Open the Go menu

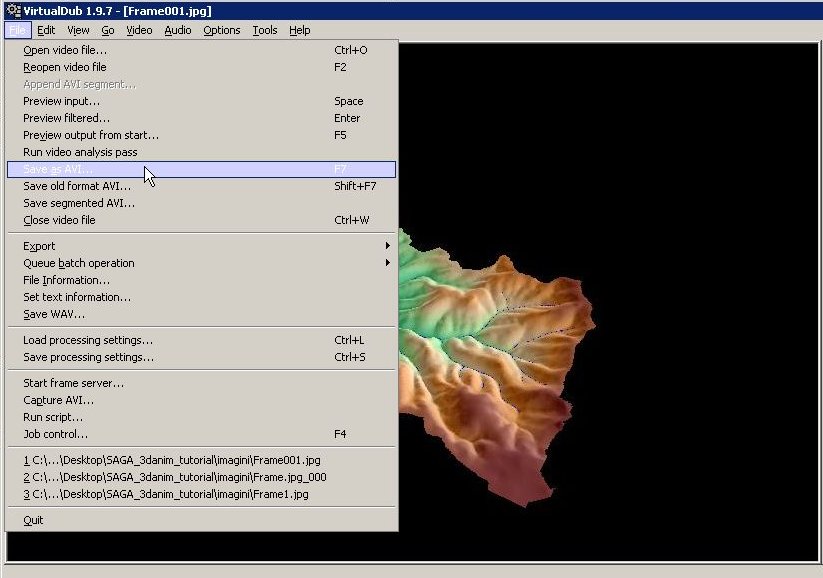108,30
